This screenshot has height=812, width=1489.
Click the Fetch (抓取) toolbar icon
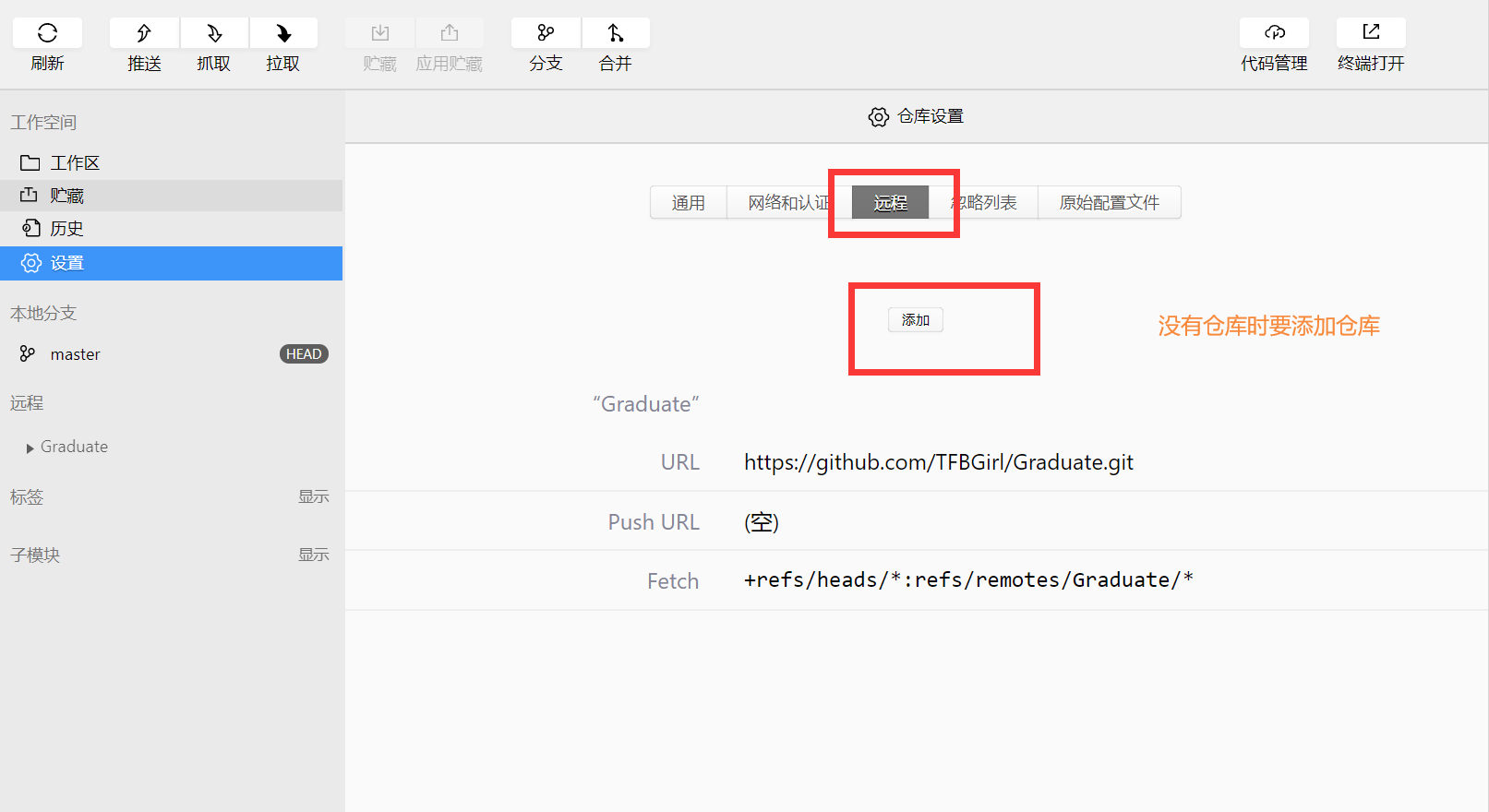coord(214,33)
